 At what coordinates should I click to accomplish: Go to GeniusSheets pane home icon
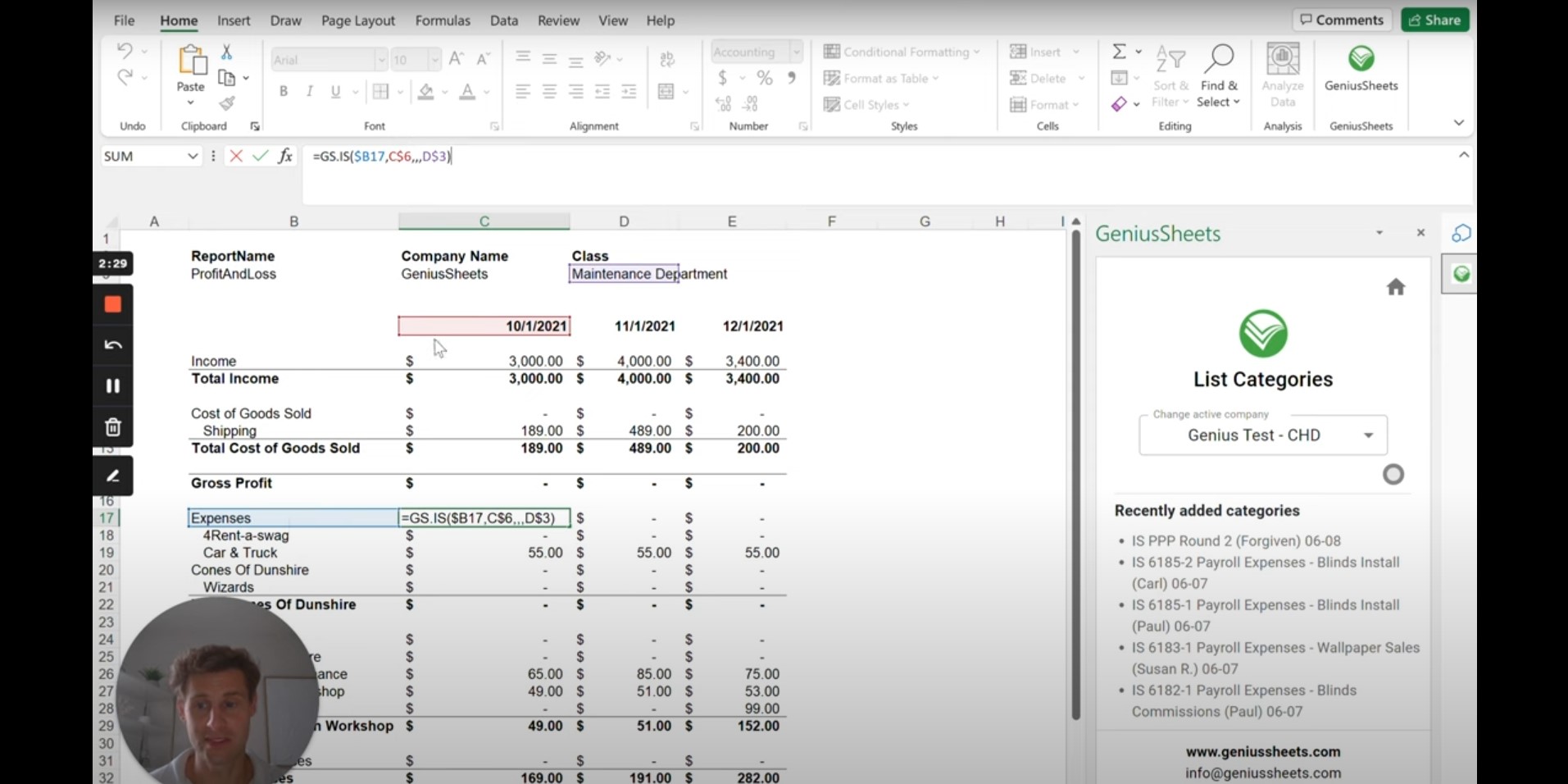[1396, 287]
